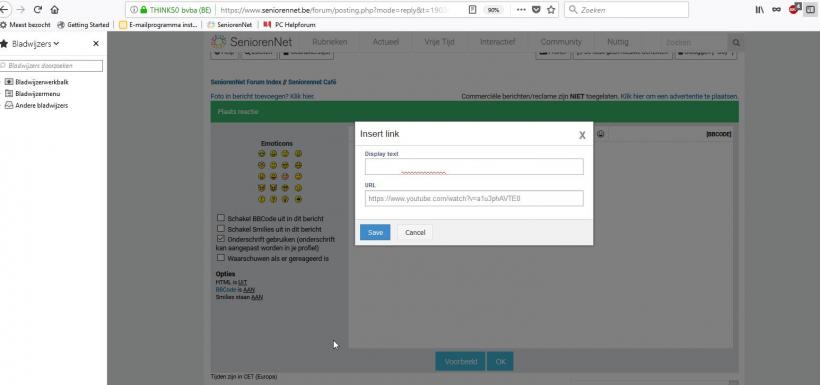
Task: Close the Insert link dialog with X
Action: click(582, 135)
